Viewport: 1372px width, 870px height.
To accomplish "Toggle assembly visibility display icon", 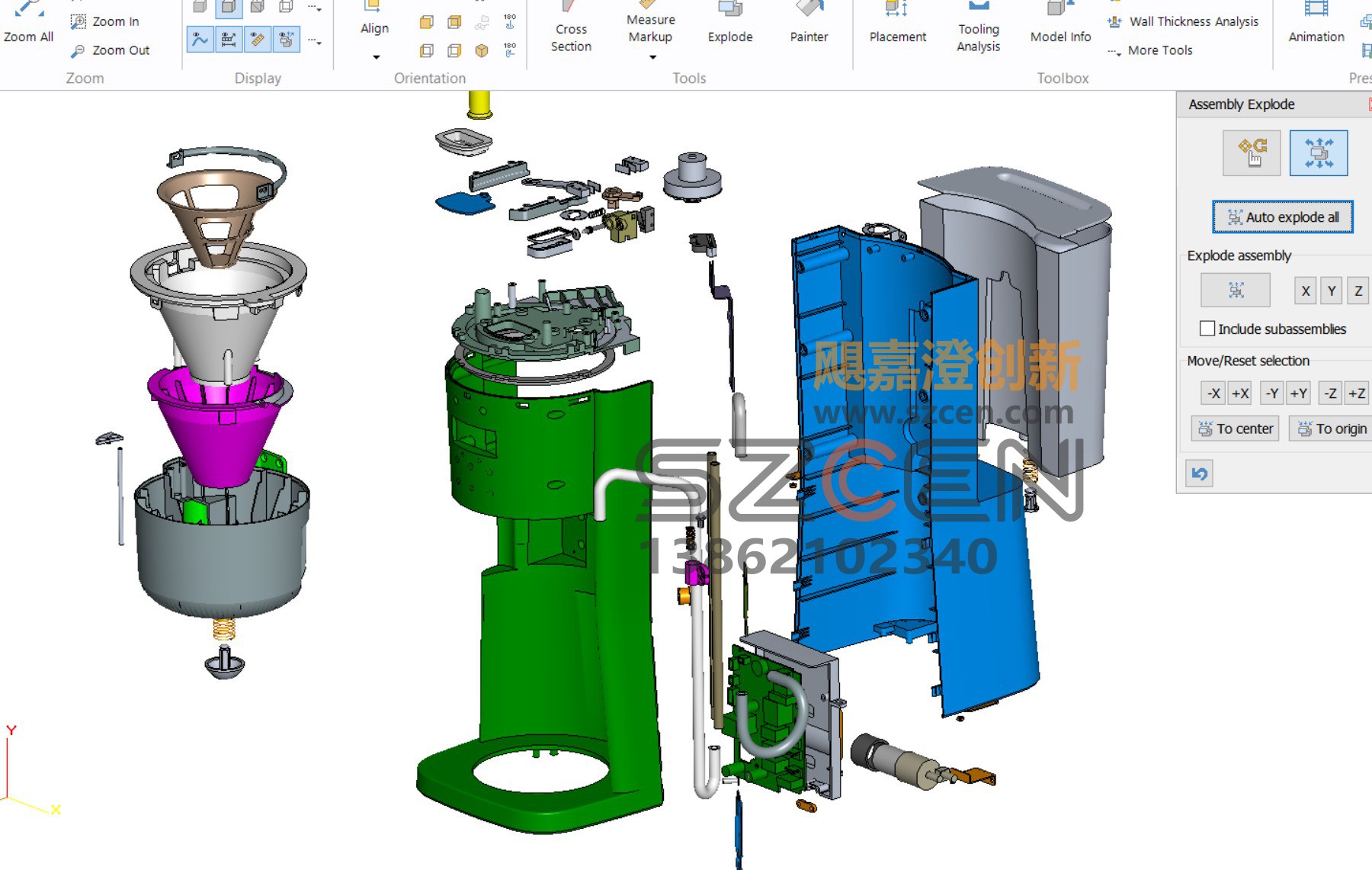I will pos(287,39).
